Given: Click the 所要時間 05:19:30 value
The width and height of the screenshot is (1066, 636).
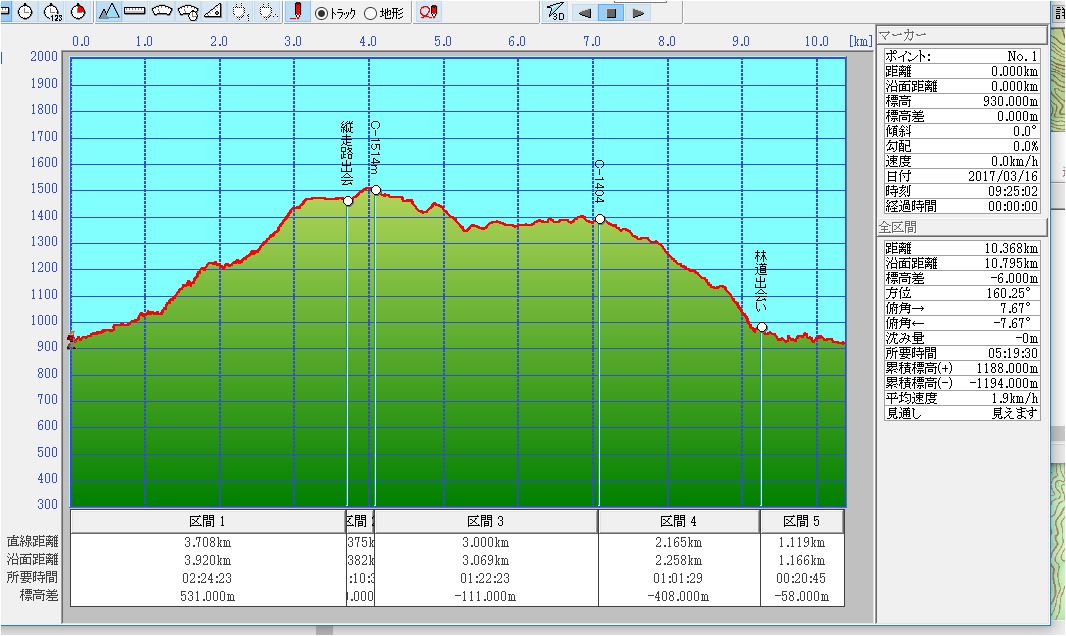Looking at the screenshot, I should 1012,353.
